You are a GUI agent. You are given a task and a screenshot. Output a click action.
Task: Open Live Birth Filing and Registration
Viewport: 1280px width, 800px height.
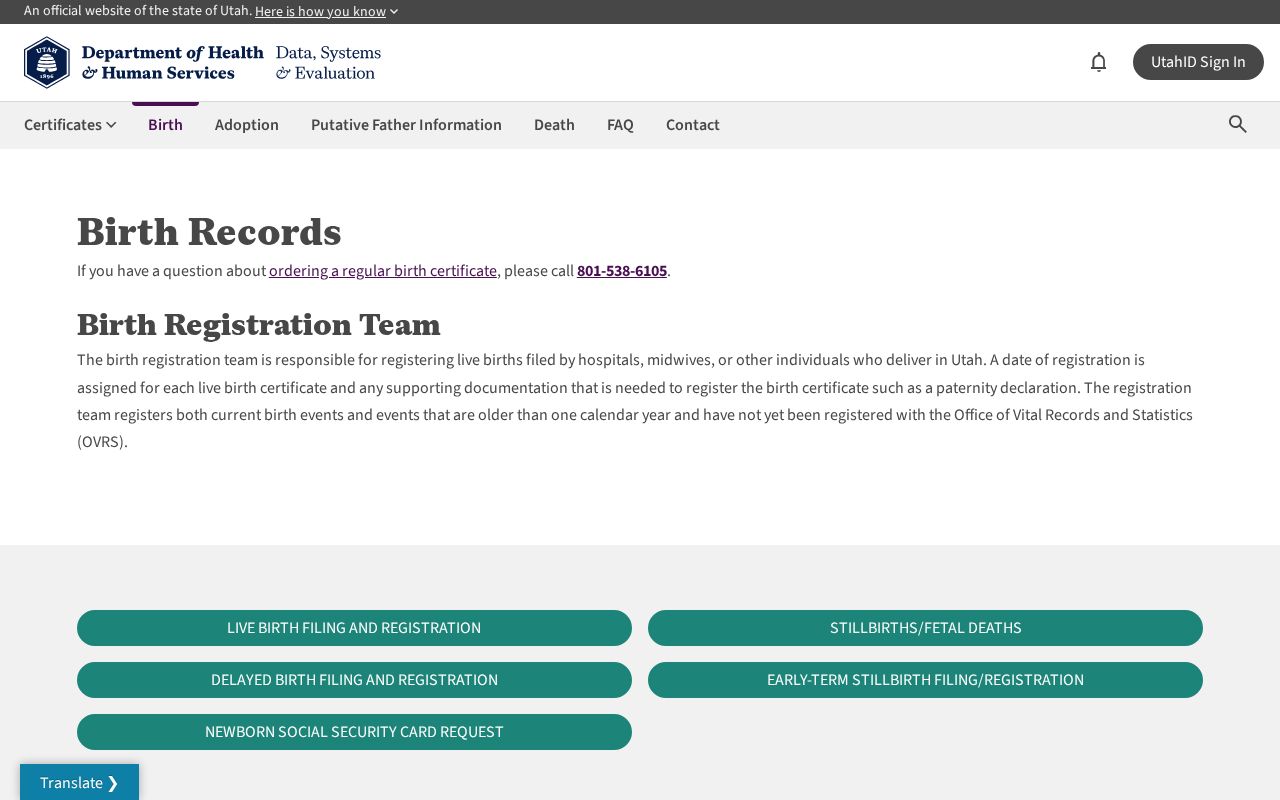(354, 628)
